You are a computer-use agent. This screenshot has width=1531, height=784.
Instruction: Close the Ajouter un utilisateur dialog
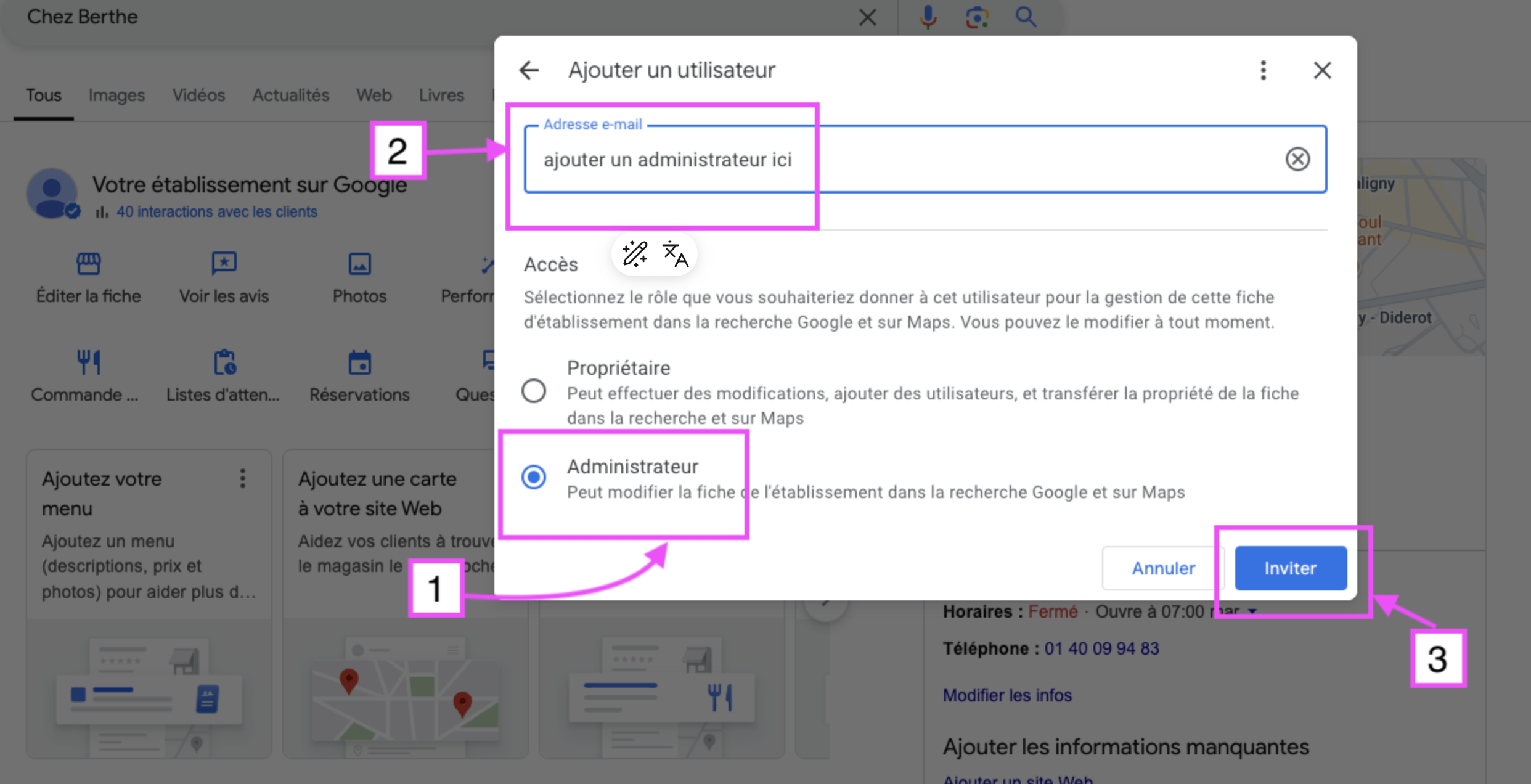1322,70
